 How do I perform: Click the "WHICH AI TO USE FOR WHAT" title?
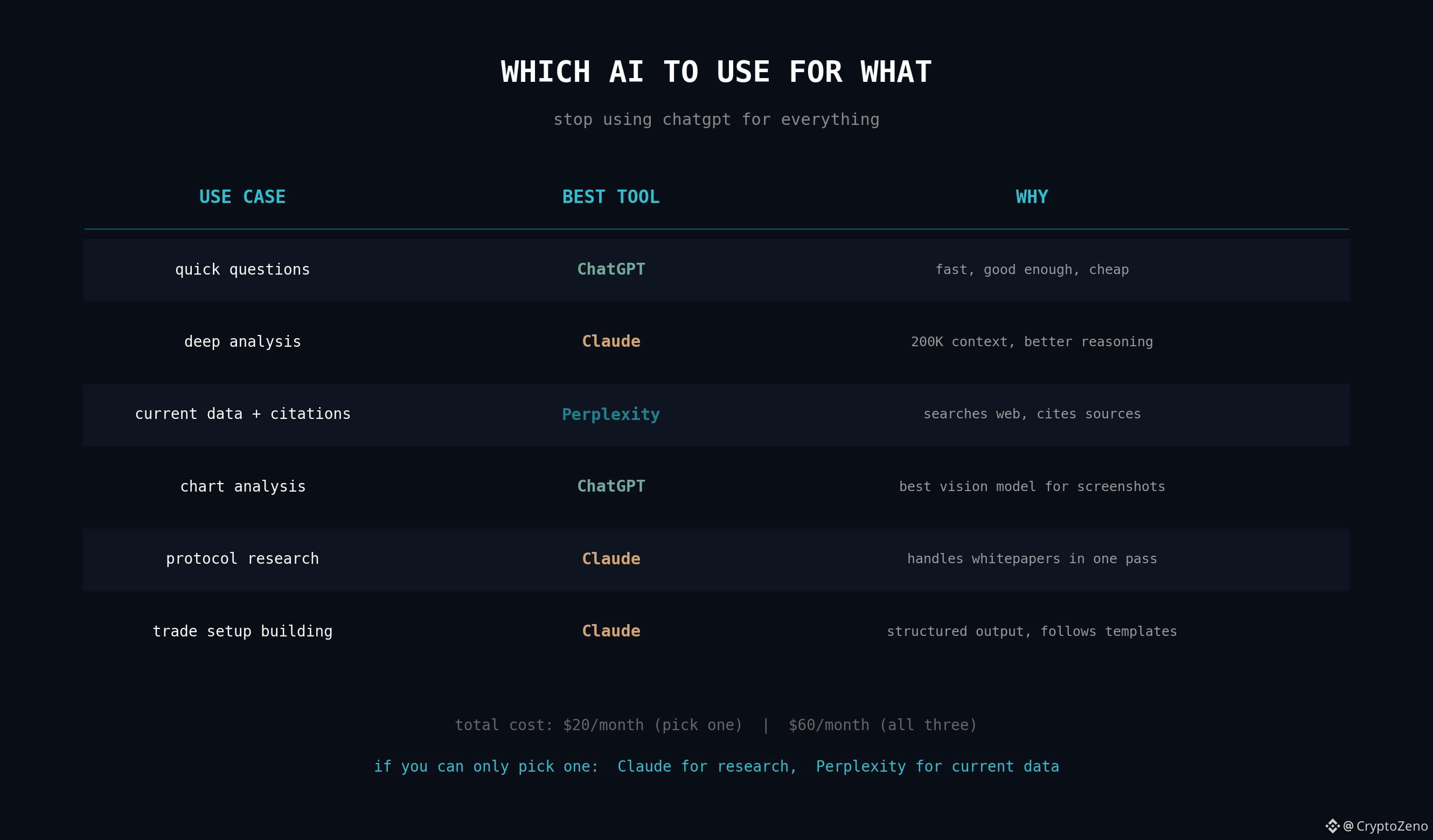[716, 72]
